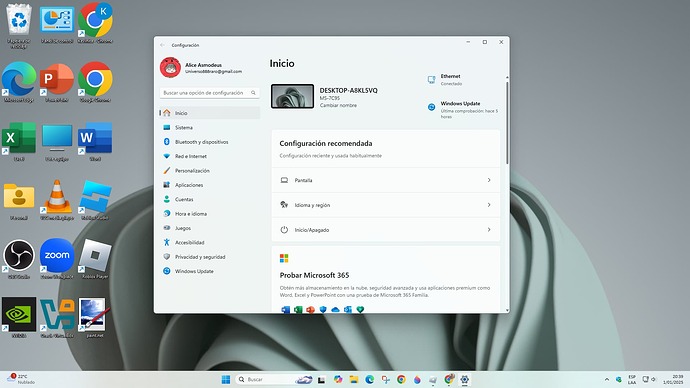Viewport: 690px width, 388px height.
Task: Click the Windows Start button on taskbar
Action: [x=226, y=379]
